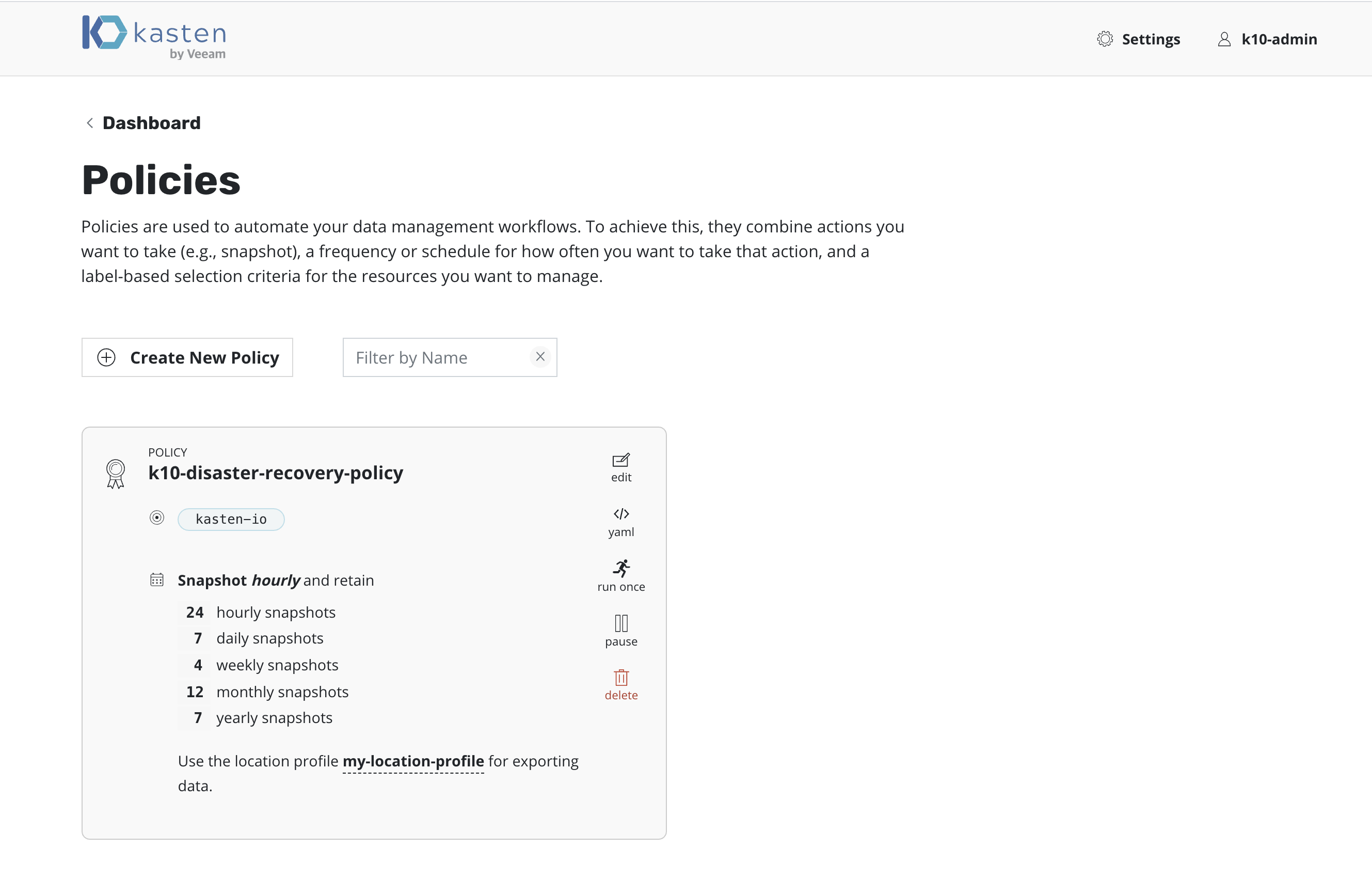Open the my-location-profile link

pos(413,761)
